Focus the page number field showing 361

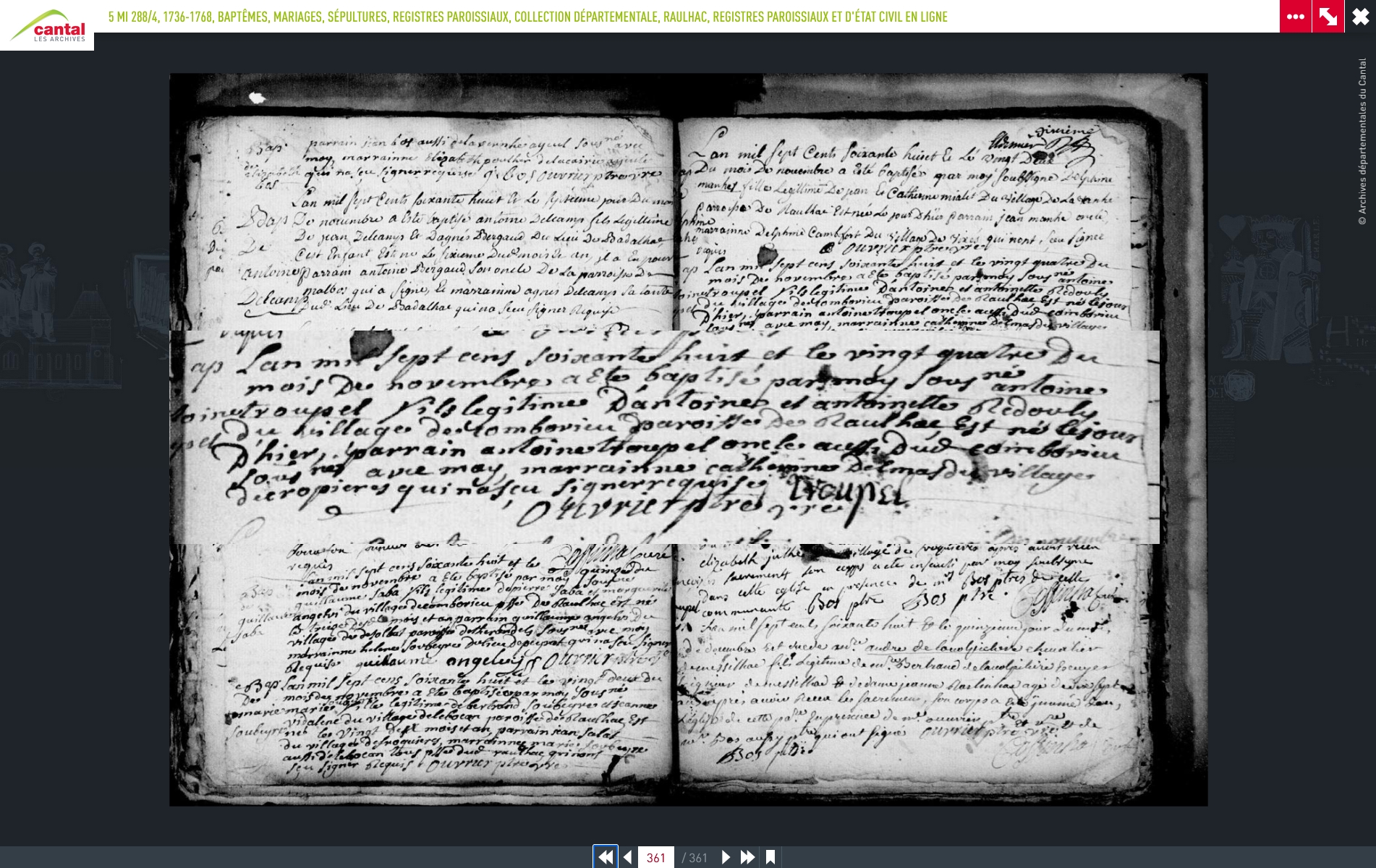pyautogui.click(x=655, y=857)
